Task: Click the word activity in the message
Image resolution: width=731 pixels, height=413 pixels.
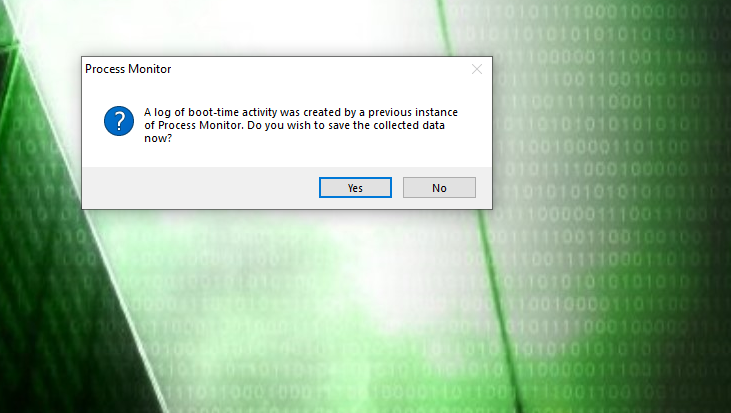Action: (259, 112)
